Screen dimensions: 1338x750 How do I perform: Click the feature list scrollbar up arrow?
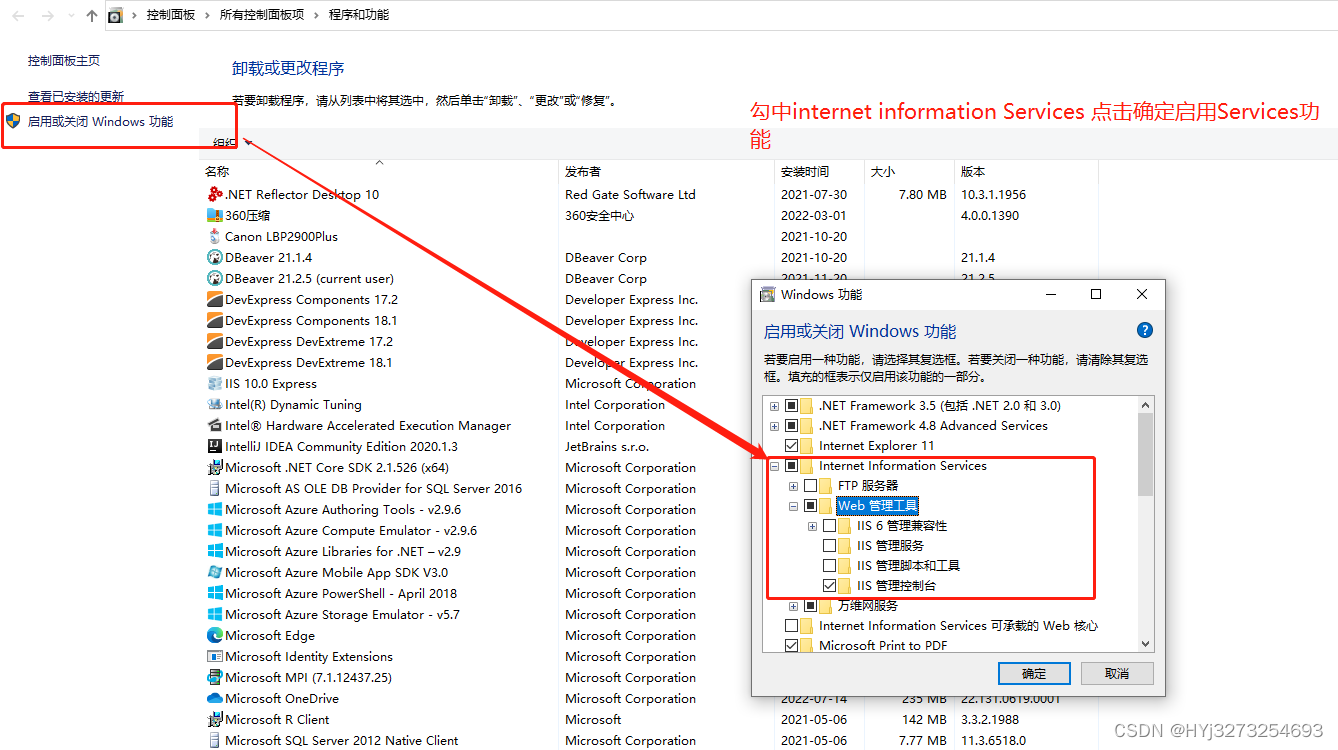point(1146,405)
